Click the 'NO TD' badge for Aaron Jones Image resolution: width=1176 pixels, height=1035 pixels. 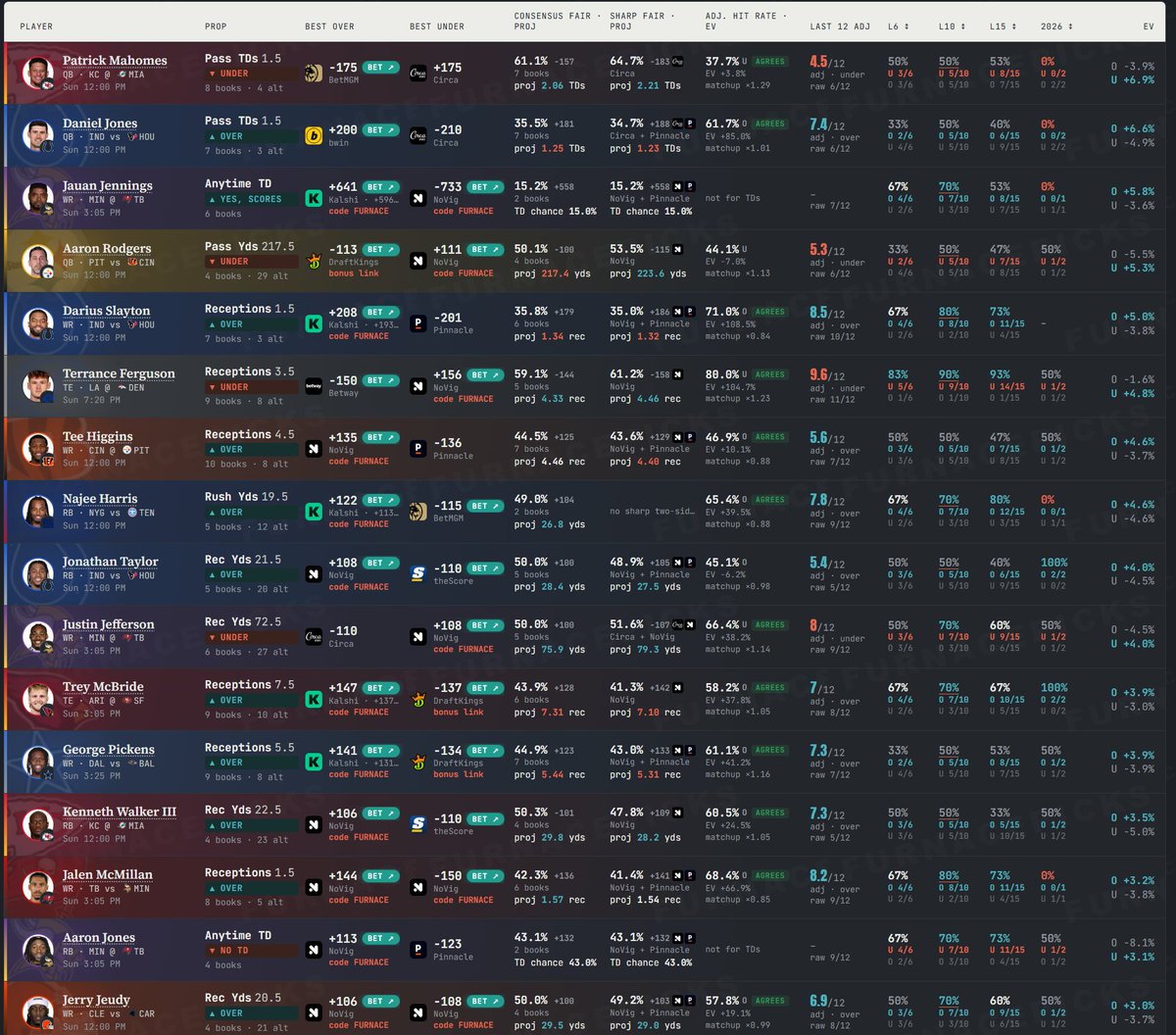pyautogui.click(x=250, y=951)
